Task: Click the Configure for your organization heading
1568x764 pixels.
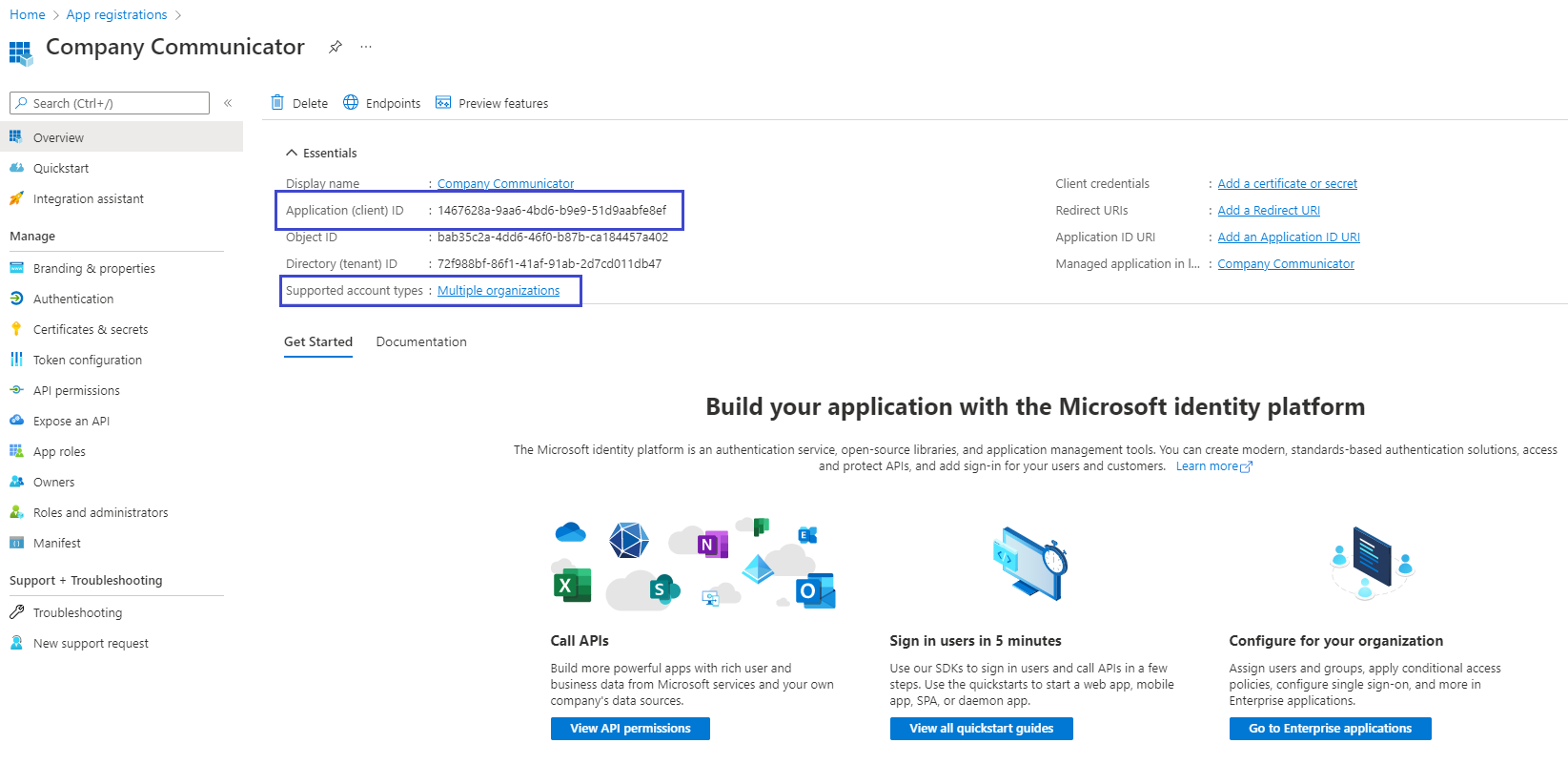Action: [x=1336, y=641]
